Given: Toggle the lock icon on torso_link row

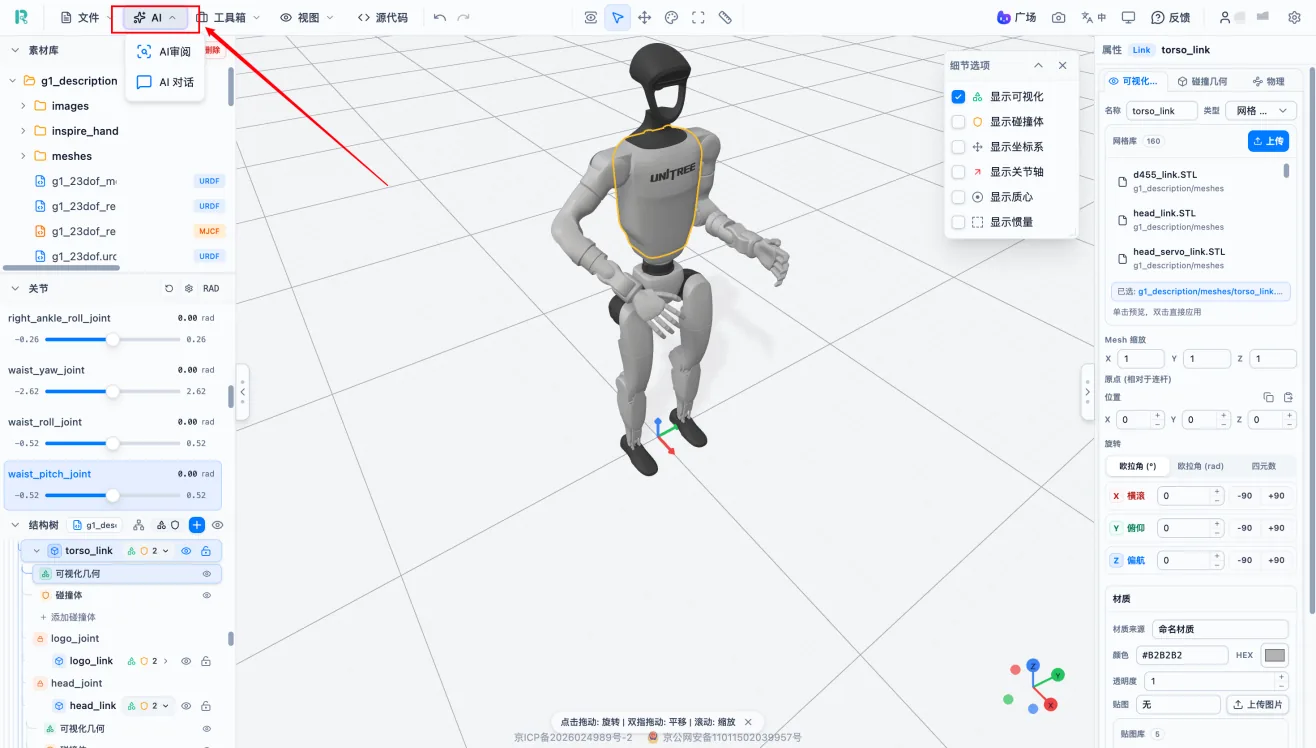Looking at the screenshot, I should tap(206, 551).
